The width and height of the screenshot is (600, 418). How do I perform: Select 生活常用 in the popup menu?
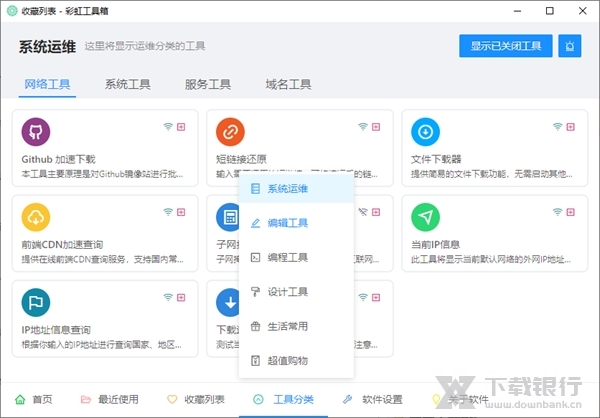point(296,327)
